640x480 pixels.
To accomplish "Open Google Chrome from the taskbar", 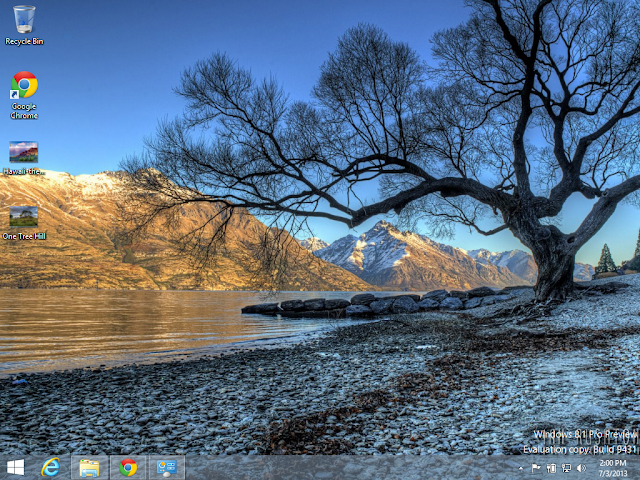I will click(128, 468).
